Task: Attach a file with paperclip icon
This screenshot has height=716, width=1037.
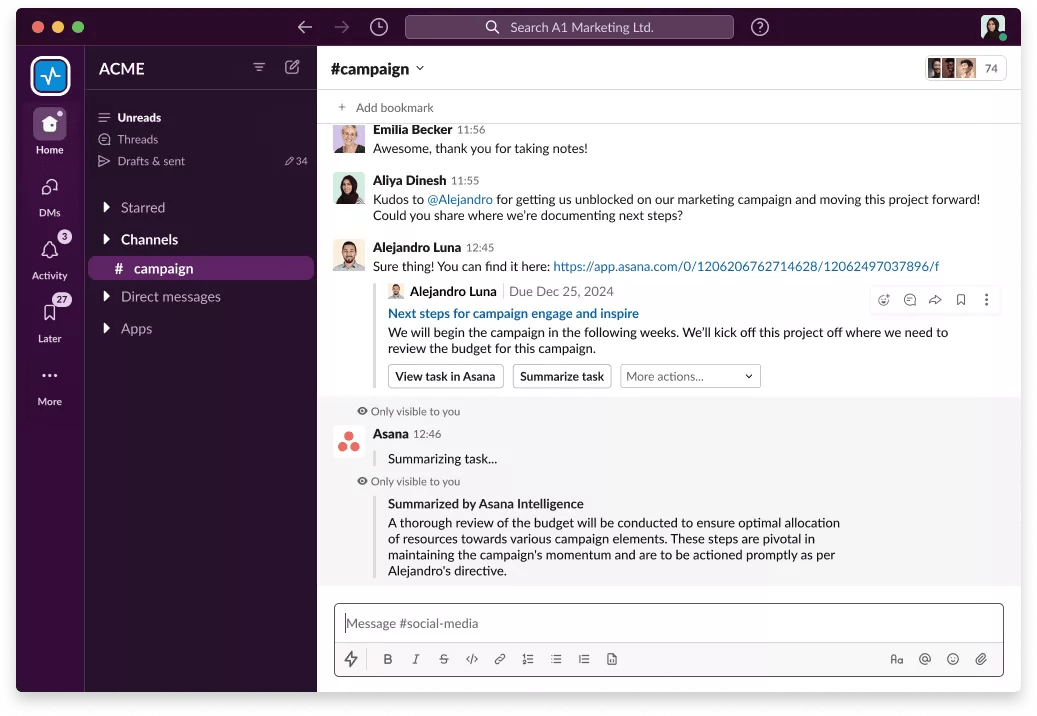Action: click(x=981, y=659)
